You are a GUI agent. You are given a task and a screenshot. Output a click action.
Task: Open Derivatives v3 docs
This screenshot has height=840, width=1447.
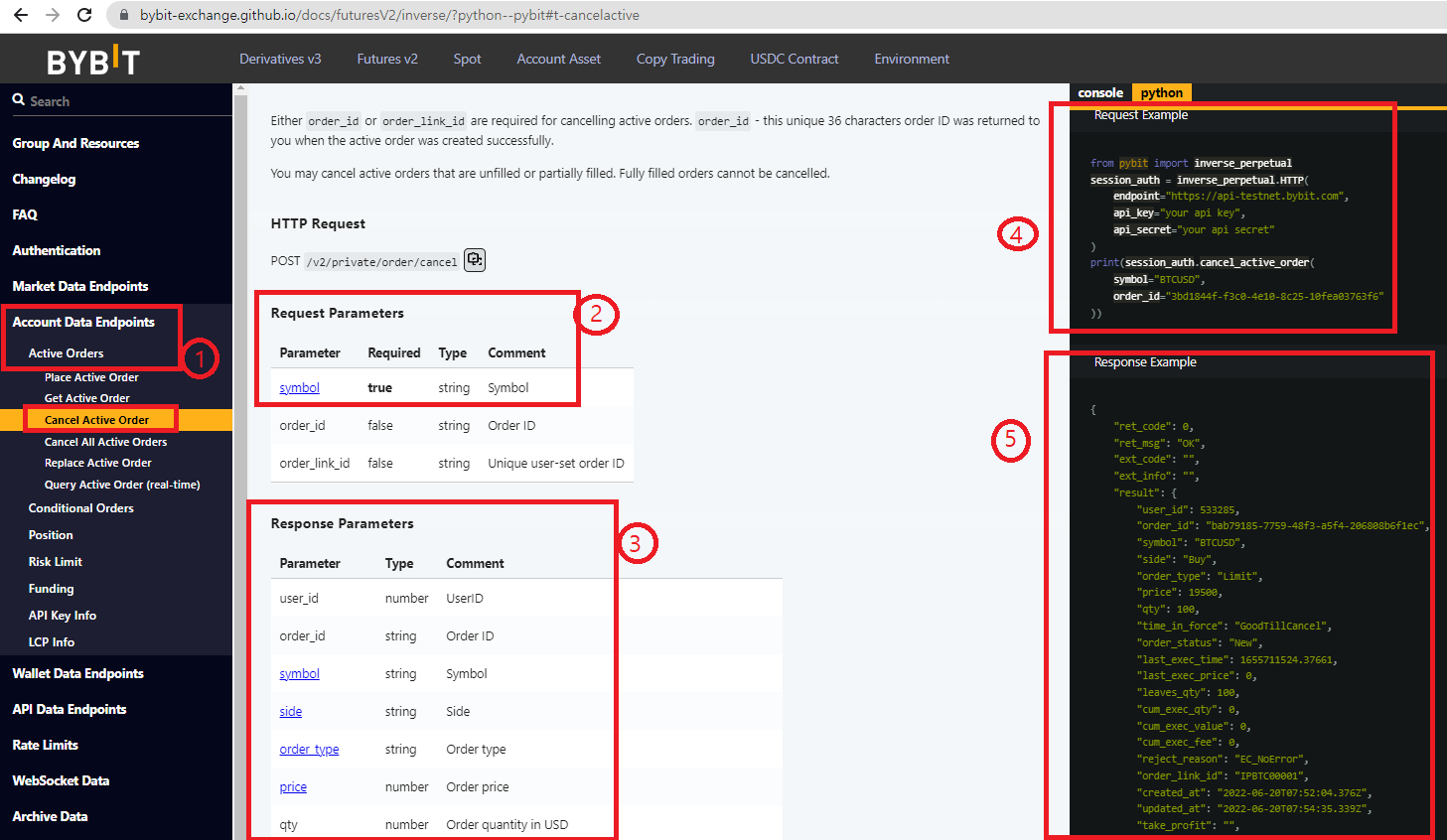(x=280, y=59)
